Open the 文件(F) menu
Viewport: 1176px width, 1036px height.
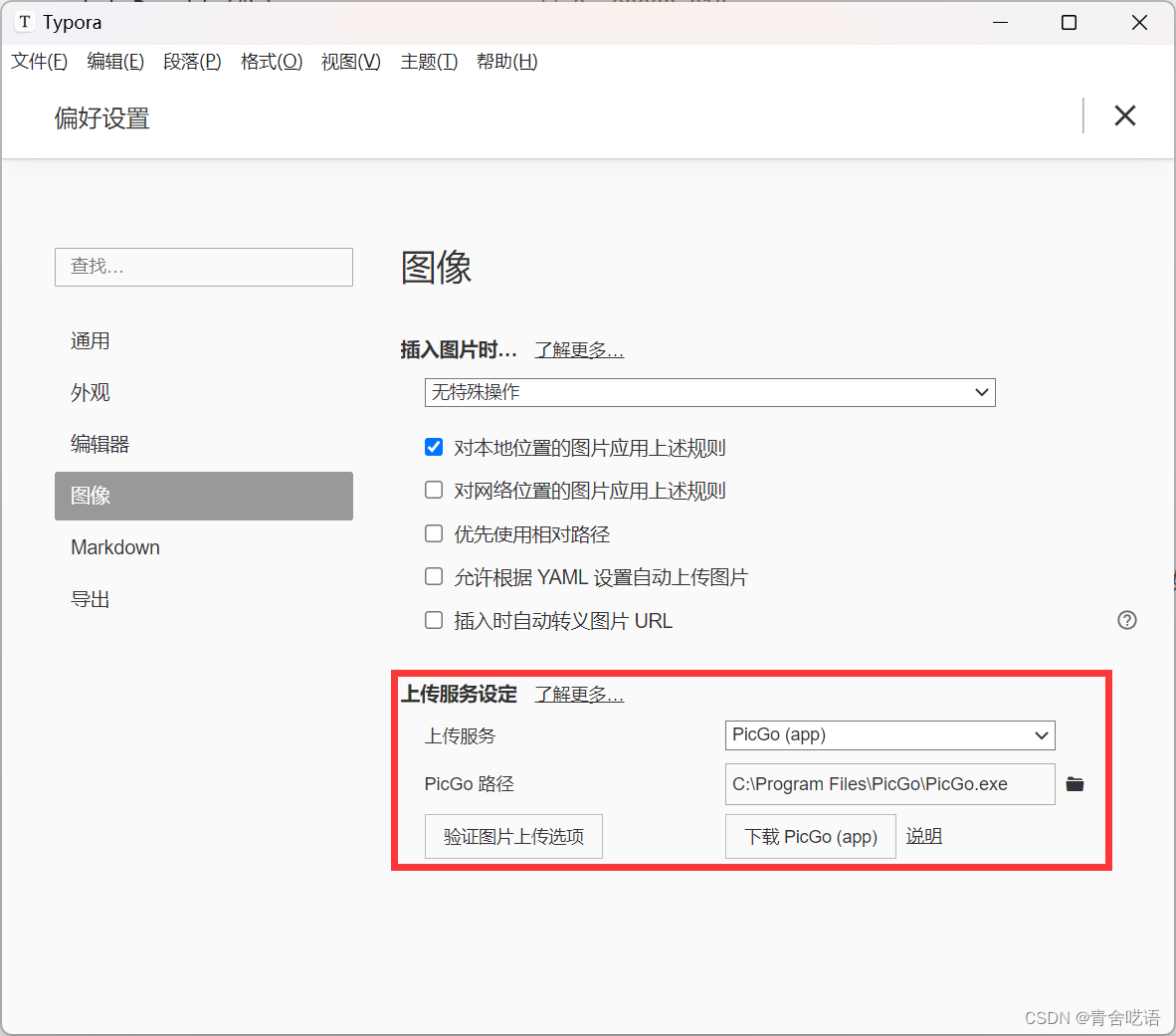[x=39, y=62]
